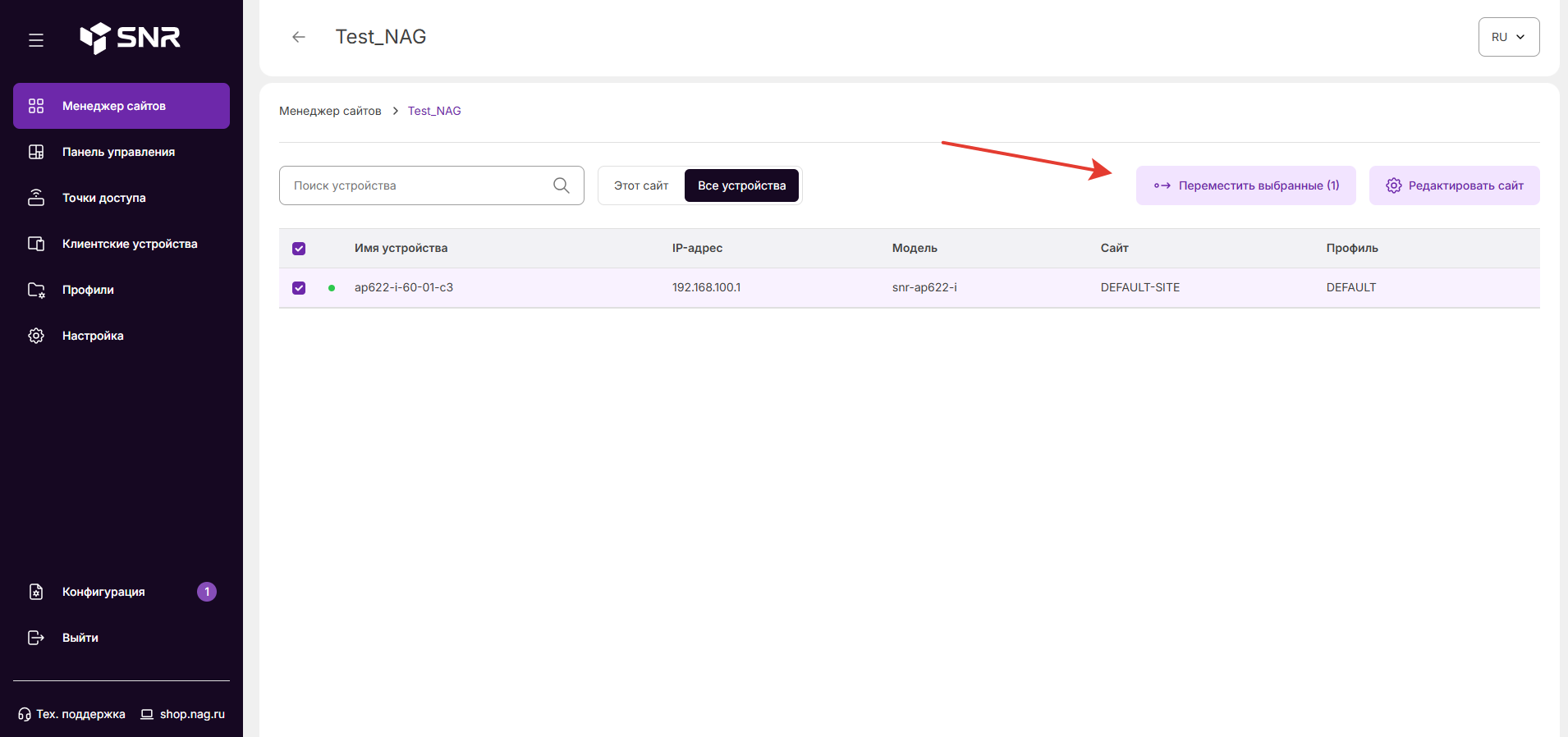Click Имя устройства column header

pos(401,249)
